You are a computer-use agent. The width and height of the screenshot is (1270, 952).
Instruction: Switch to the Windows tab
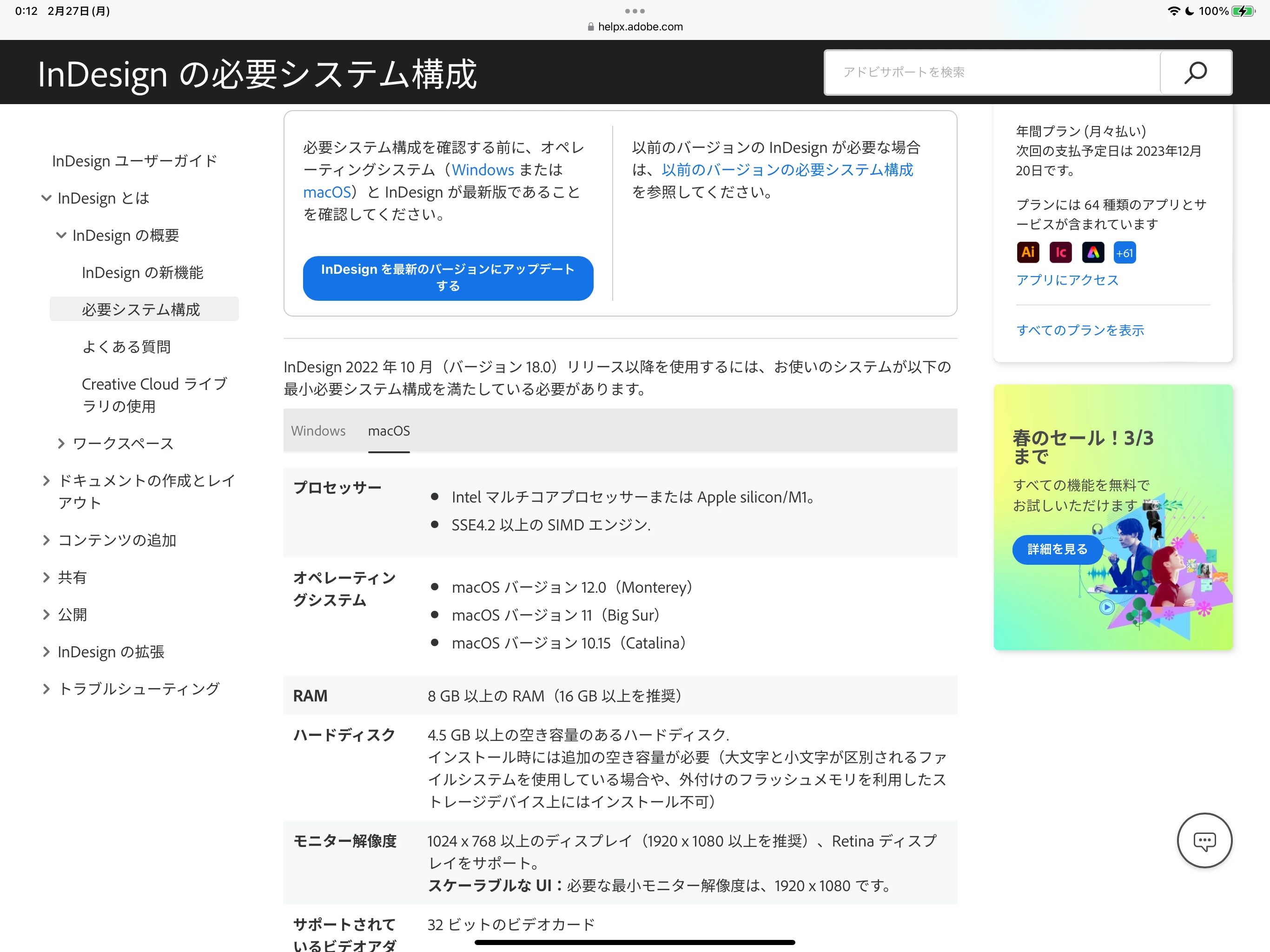point(318,430)
